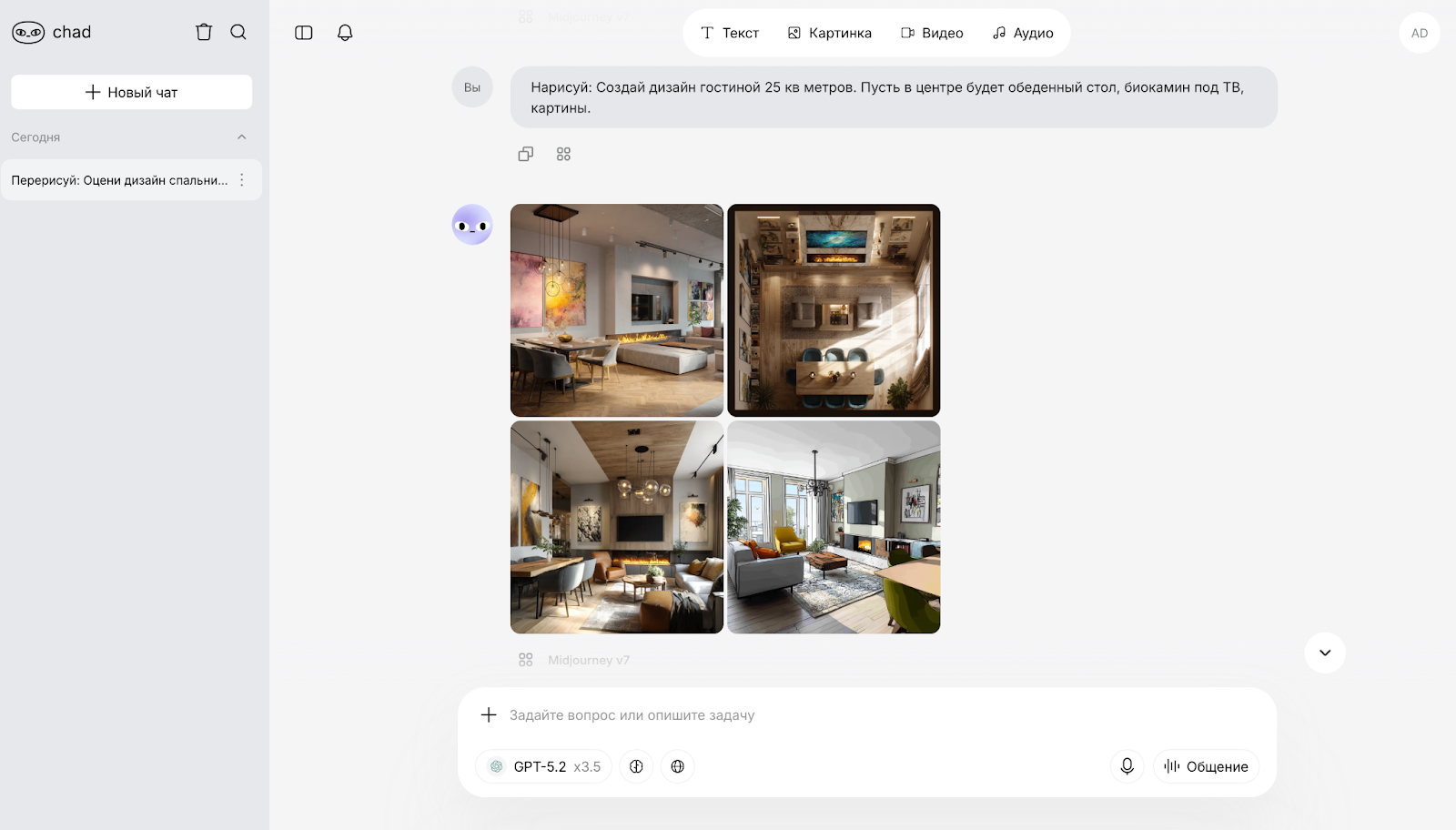1456x830 pixels.
Task: Click the trash icon in sidebar header
Action: click(x=204, y=32)
